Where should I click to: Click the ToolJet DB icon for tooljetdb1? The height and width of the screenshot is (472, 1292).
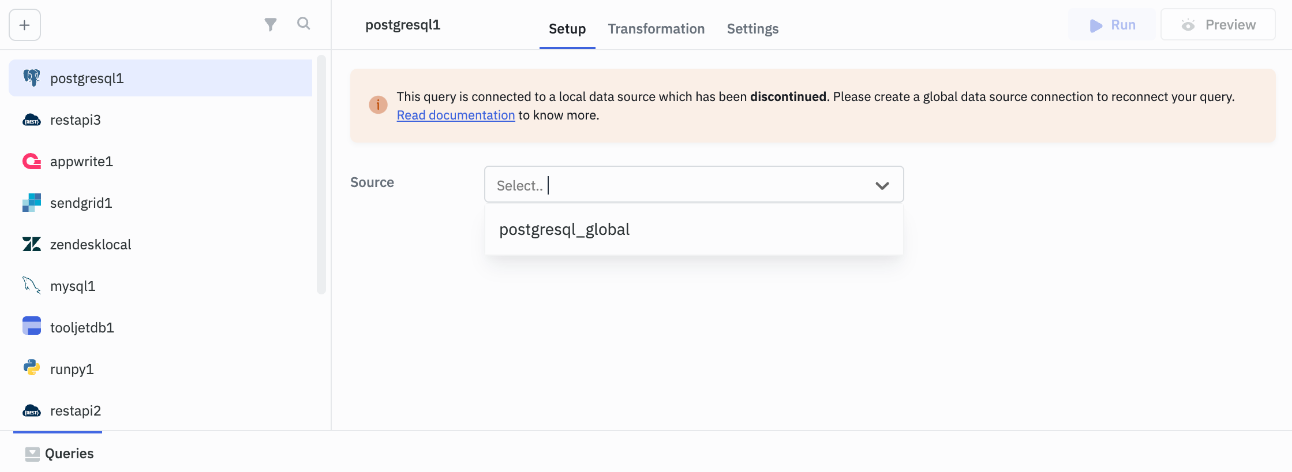point(31,327)
